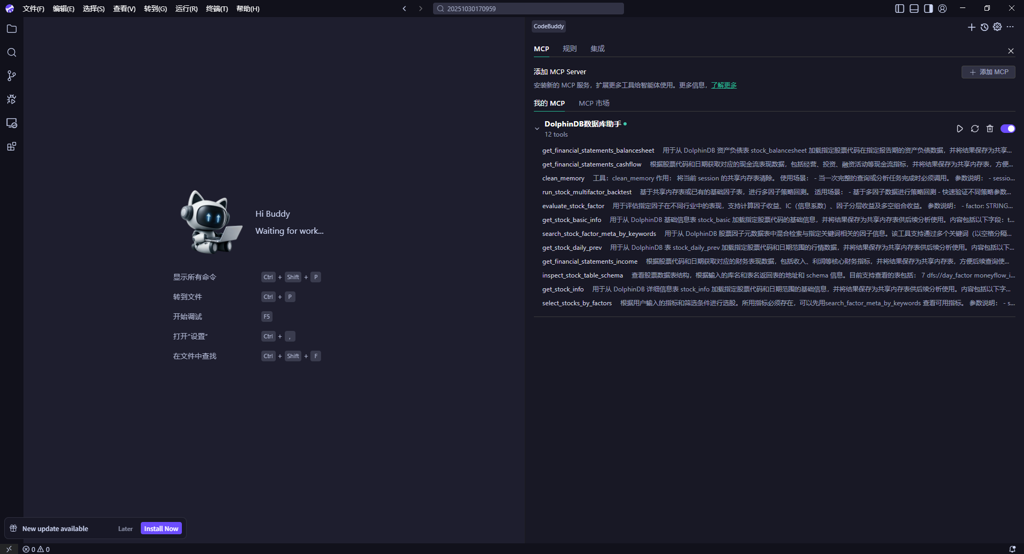The image size is (1024, 554).
Task: Disable the DolphinDB数据库助手 toggle switch
Action: (x=1008, y=129)
